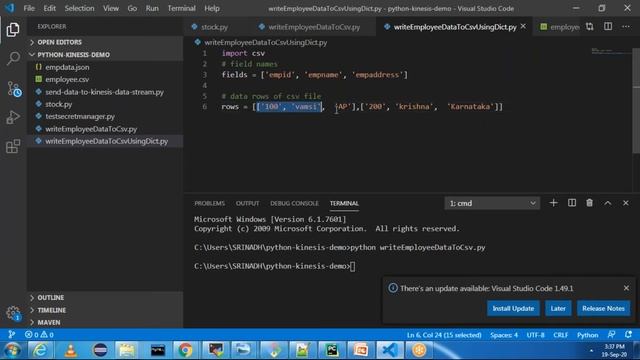Open Google Chrome from the taskbar
Screen dimensions: 640x360
(185, 350)
